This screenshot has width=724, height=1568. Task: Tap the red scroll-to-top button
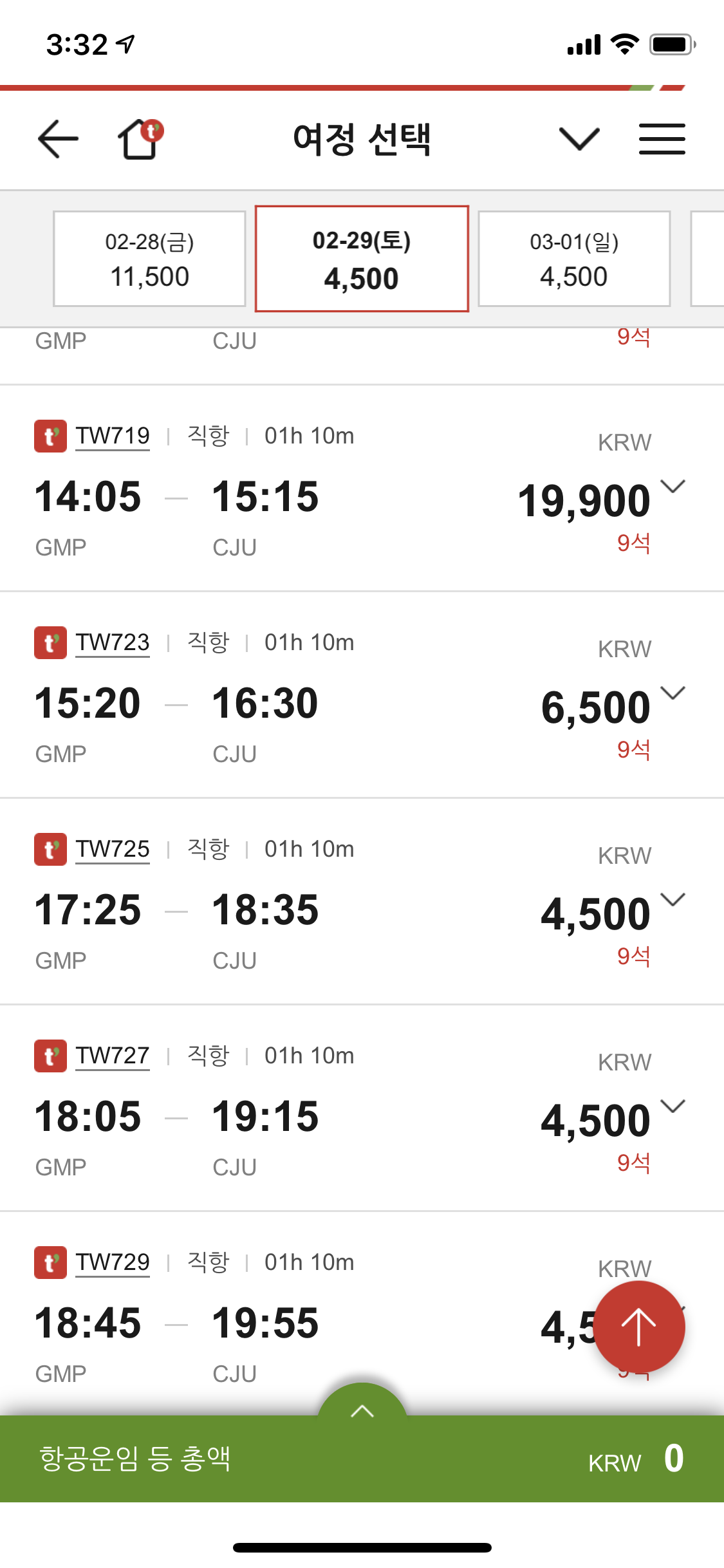(x=638, y=1327)
